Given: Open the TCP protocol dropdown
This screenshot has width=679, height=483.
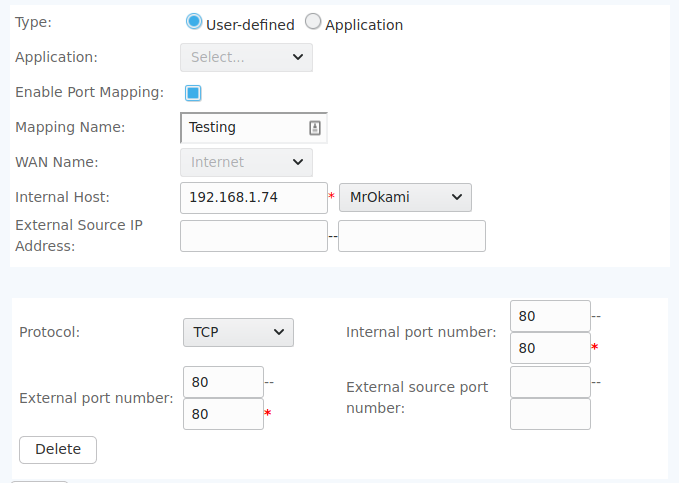Looking at the screenshot, I should click(x=238, y=332).
